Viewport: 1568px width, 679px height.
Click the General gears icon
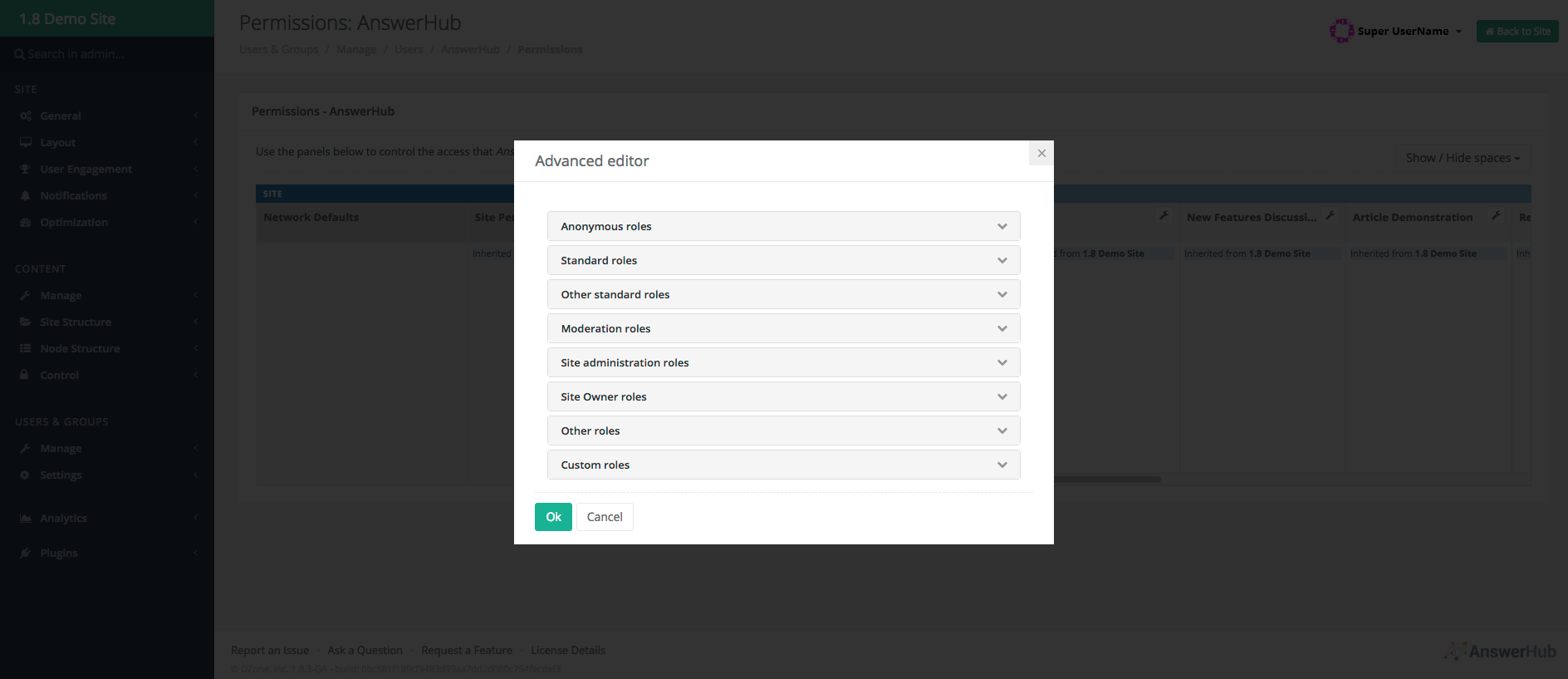26,116
